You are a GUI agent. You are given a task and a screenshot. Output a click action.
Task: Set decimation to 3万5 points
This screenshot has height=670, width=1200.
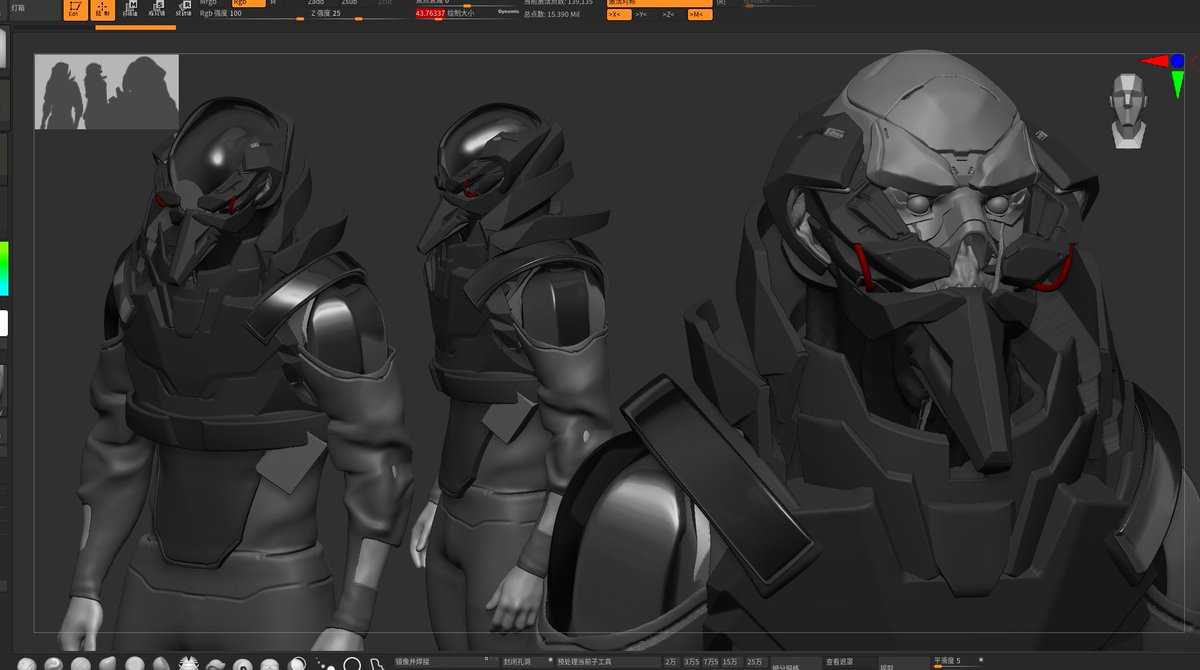point(691,662)
